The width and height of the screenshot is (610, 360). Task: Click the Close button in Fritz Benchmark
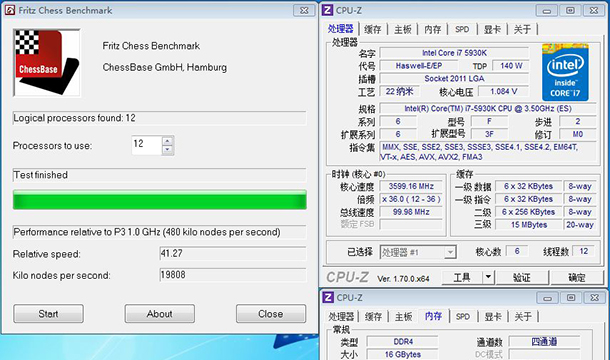271,314
